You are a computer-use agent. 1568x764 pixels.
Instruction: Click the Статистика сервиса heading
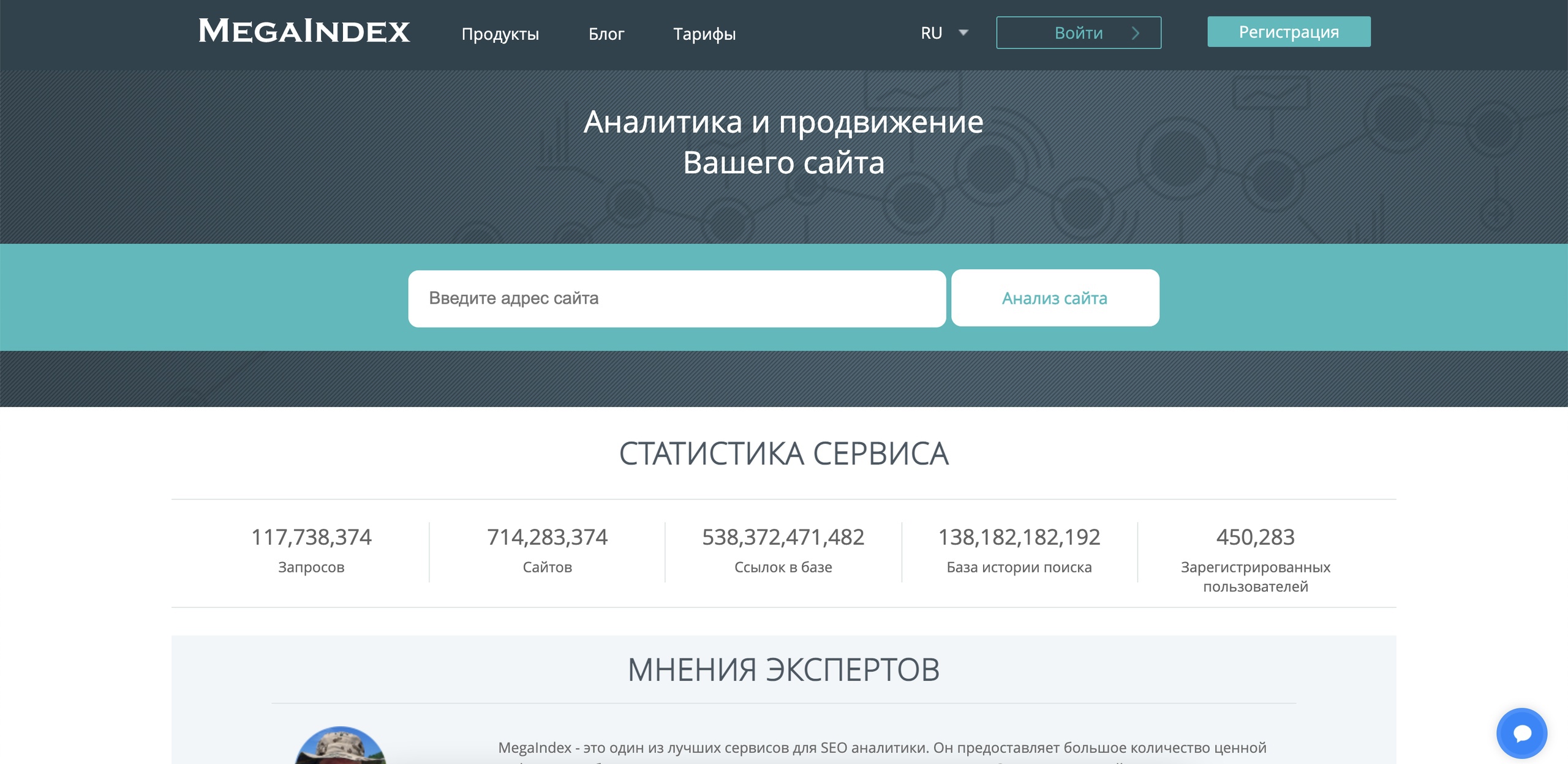pyautogui.click(x=783, y=454)
